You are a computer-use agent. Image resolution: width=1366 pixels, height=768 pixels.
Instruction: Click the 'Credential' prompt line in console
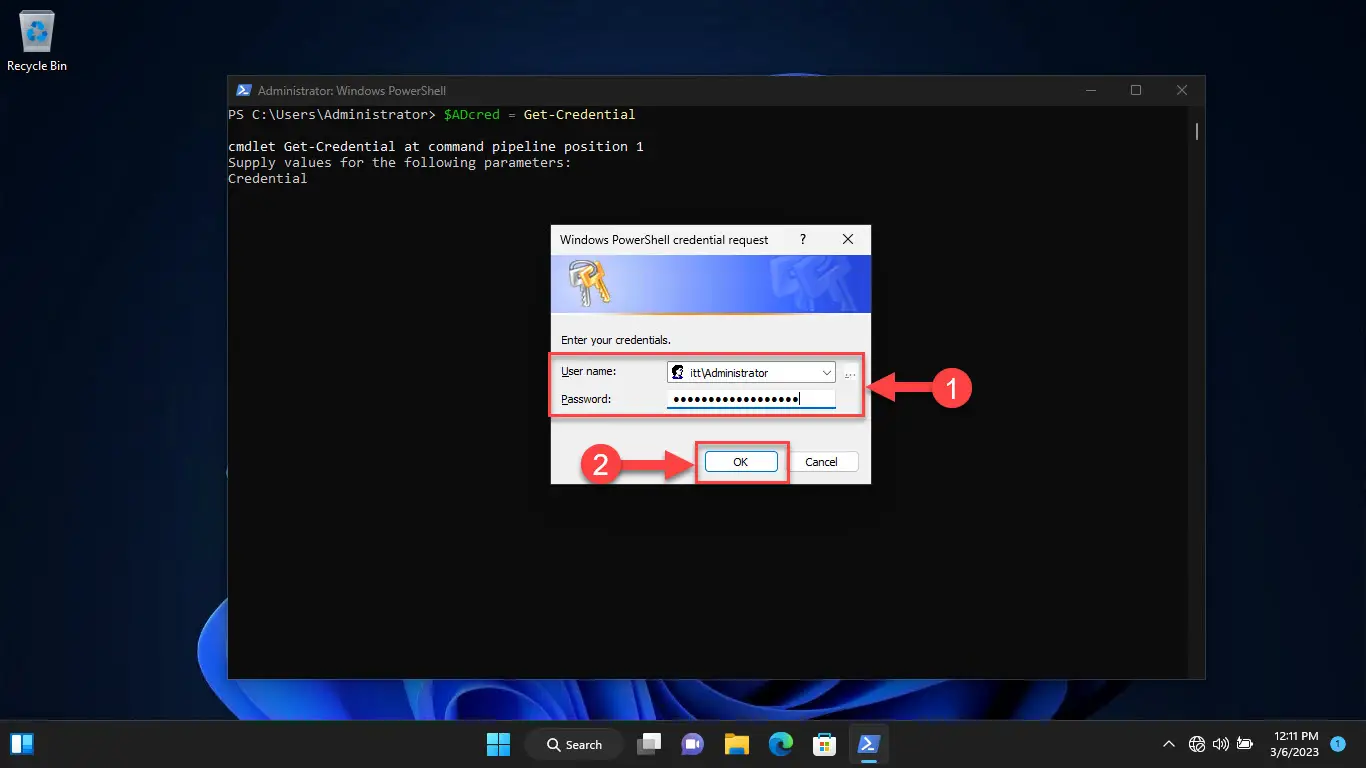pos(268,179)
